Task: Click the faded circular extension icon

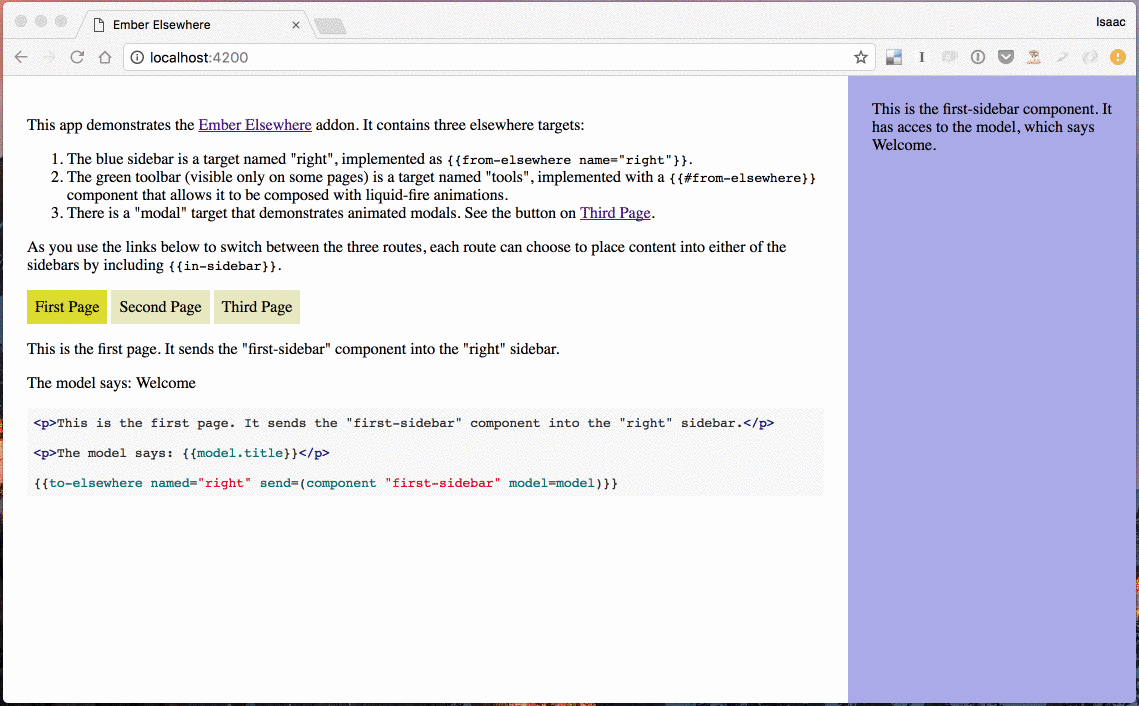Action: click(1090, 57)
